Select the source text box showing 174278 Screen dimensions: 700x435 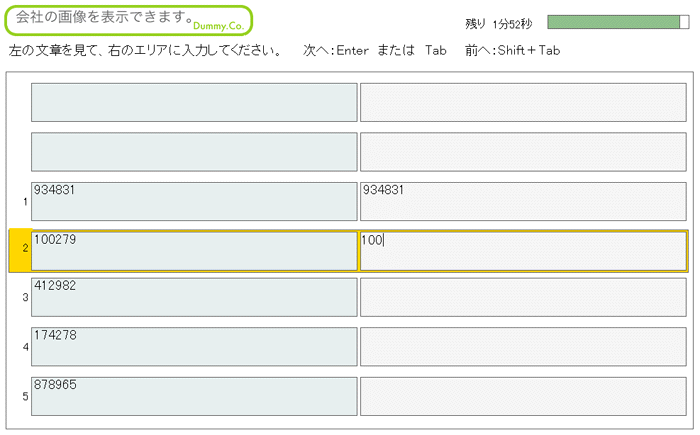pyautogui.click(x=194, y=347)
